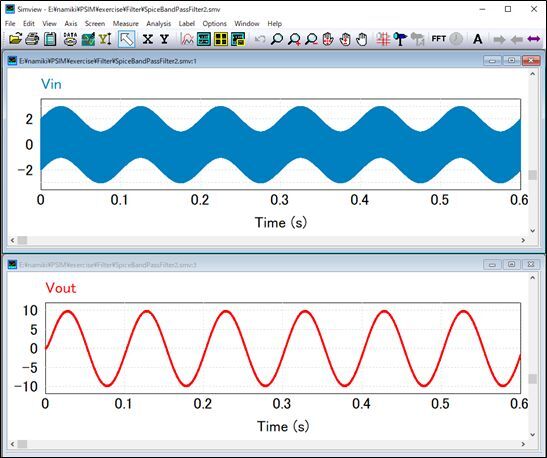Screen dimensions: 547x458
Task: Click the Vin curve label
Action: pyautogui.click(x=51, y=84)
